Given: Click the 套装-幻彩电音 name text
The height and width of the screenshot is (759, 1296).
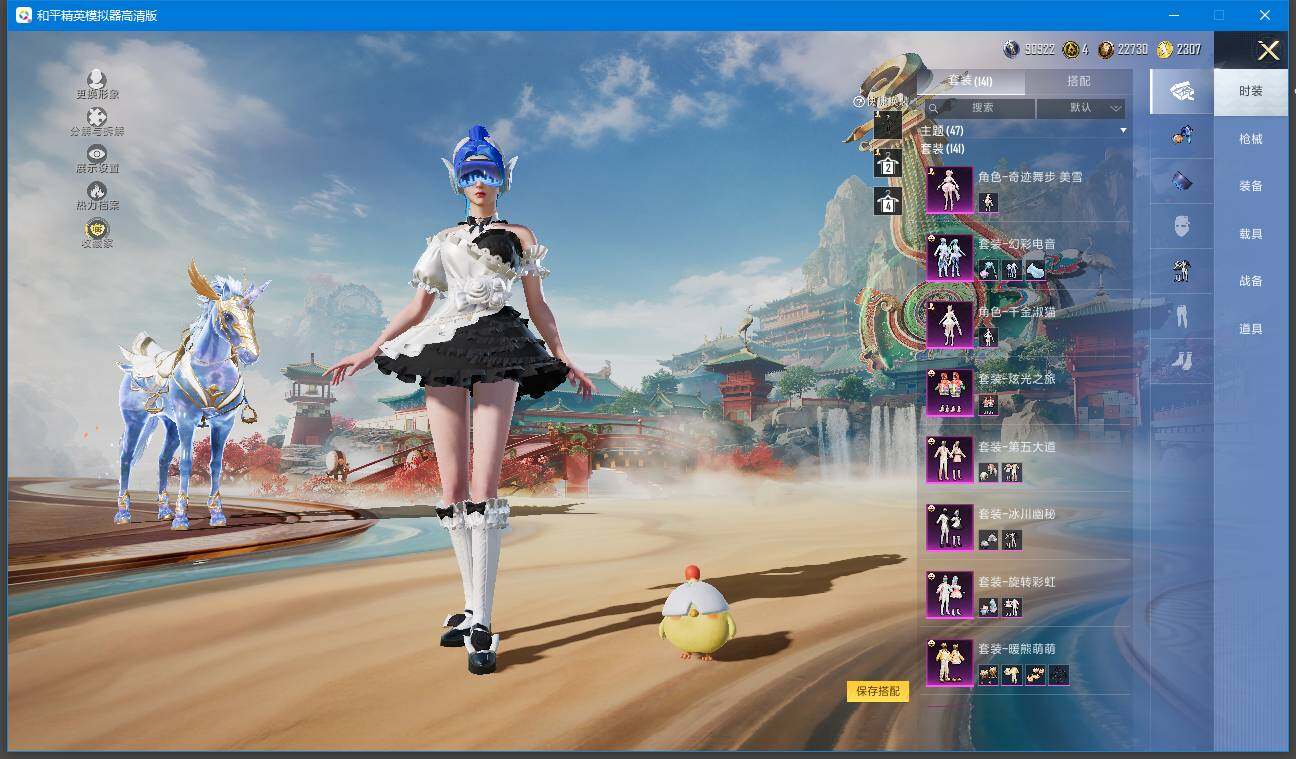Looking at the screenshot, I should (1016, 244).
